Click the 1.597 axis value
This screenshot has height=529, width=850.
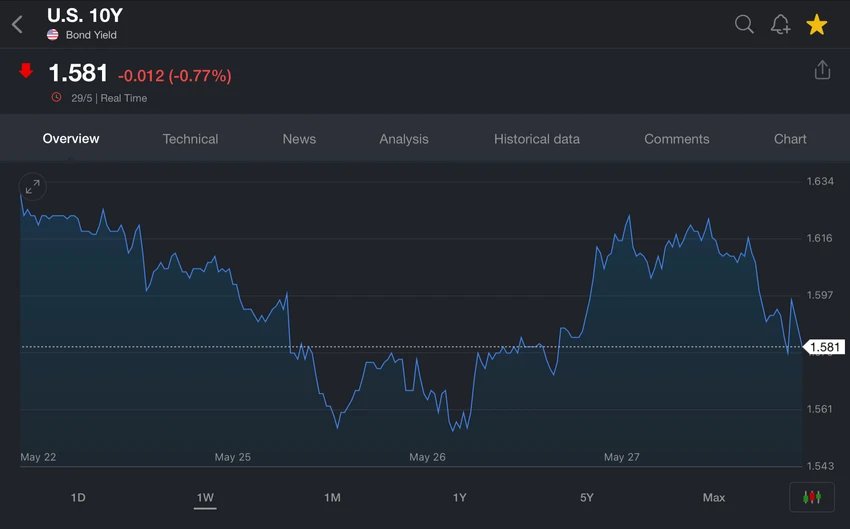[820, 295]
